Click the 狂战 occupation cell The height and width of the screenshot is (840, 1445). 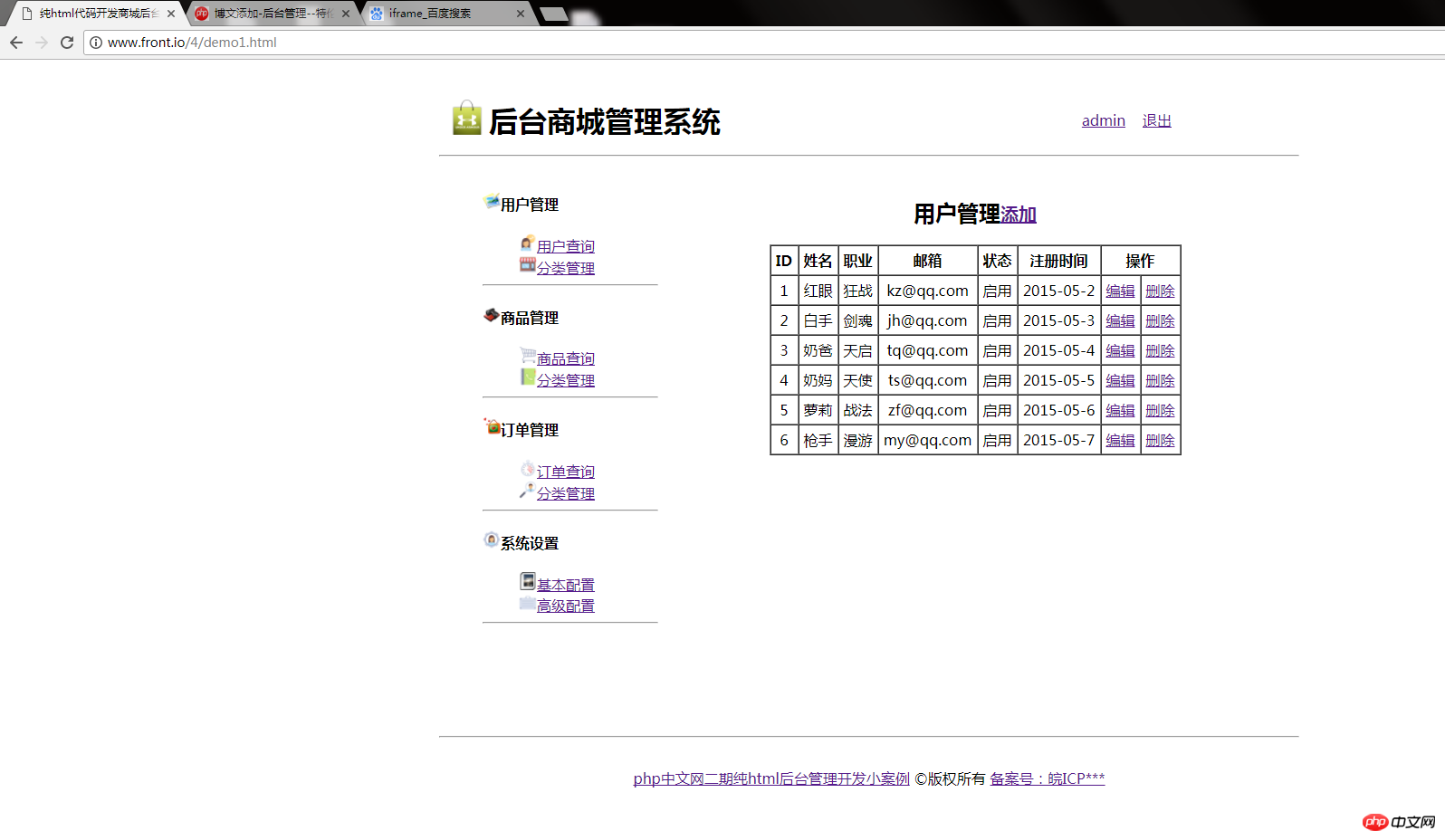[858, 291]
